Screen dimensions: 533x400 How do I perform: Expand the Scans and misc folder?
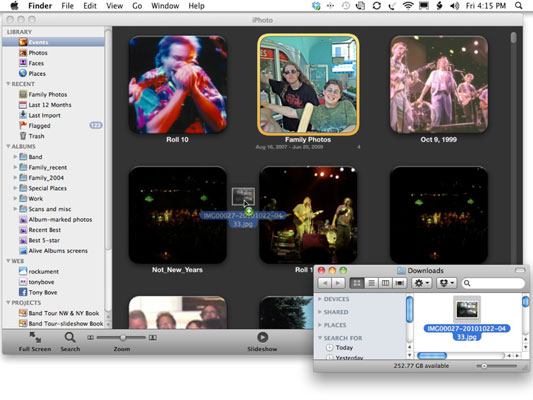[15, 209]
